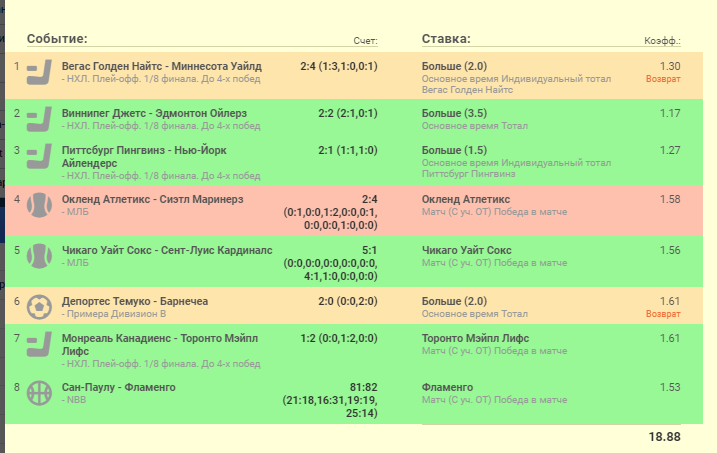Click bet Чикаго Уайт Сокс in Ставка column
The width and height of the screenshot is (717, 453).
[x=466, y=250]
